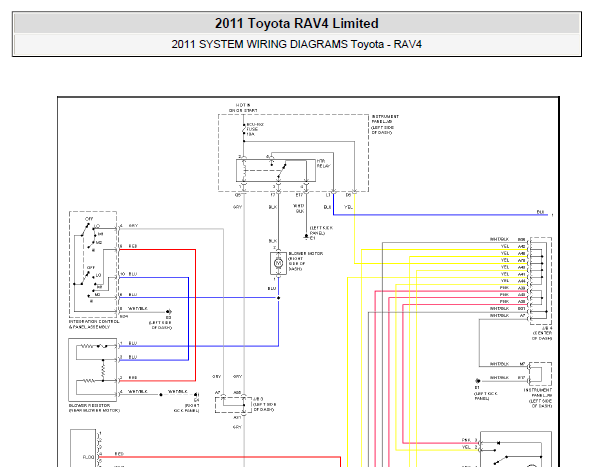
Task: Select the '2011 SYSTEM WIRING DIAGRAMS Toyota - RAV4' subtitle
Action: pyautogui.click(x=297, y=44)
